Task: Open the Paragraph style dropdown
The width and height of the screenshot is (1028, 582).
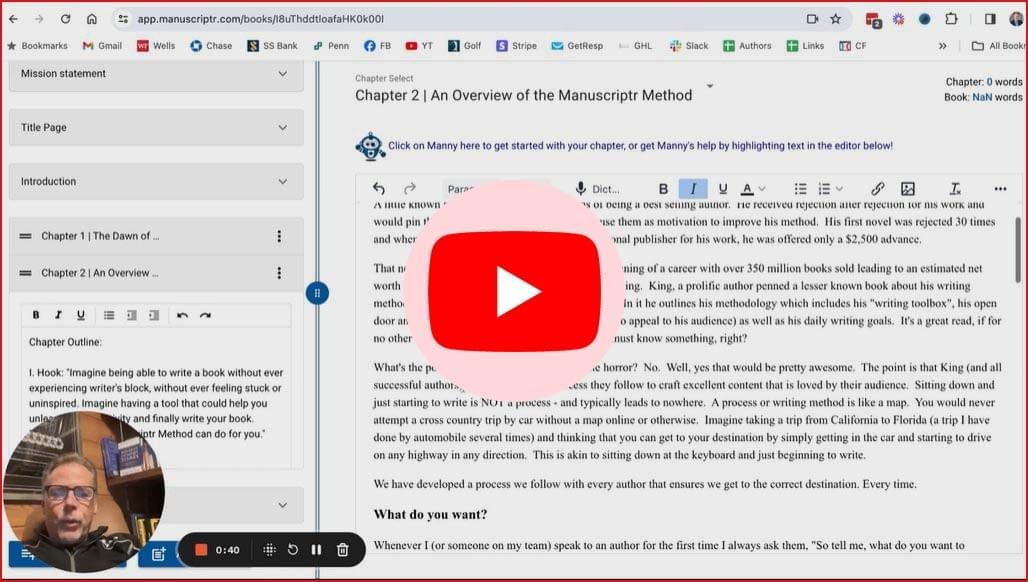Action: click(x=496, y=189)
